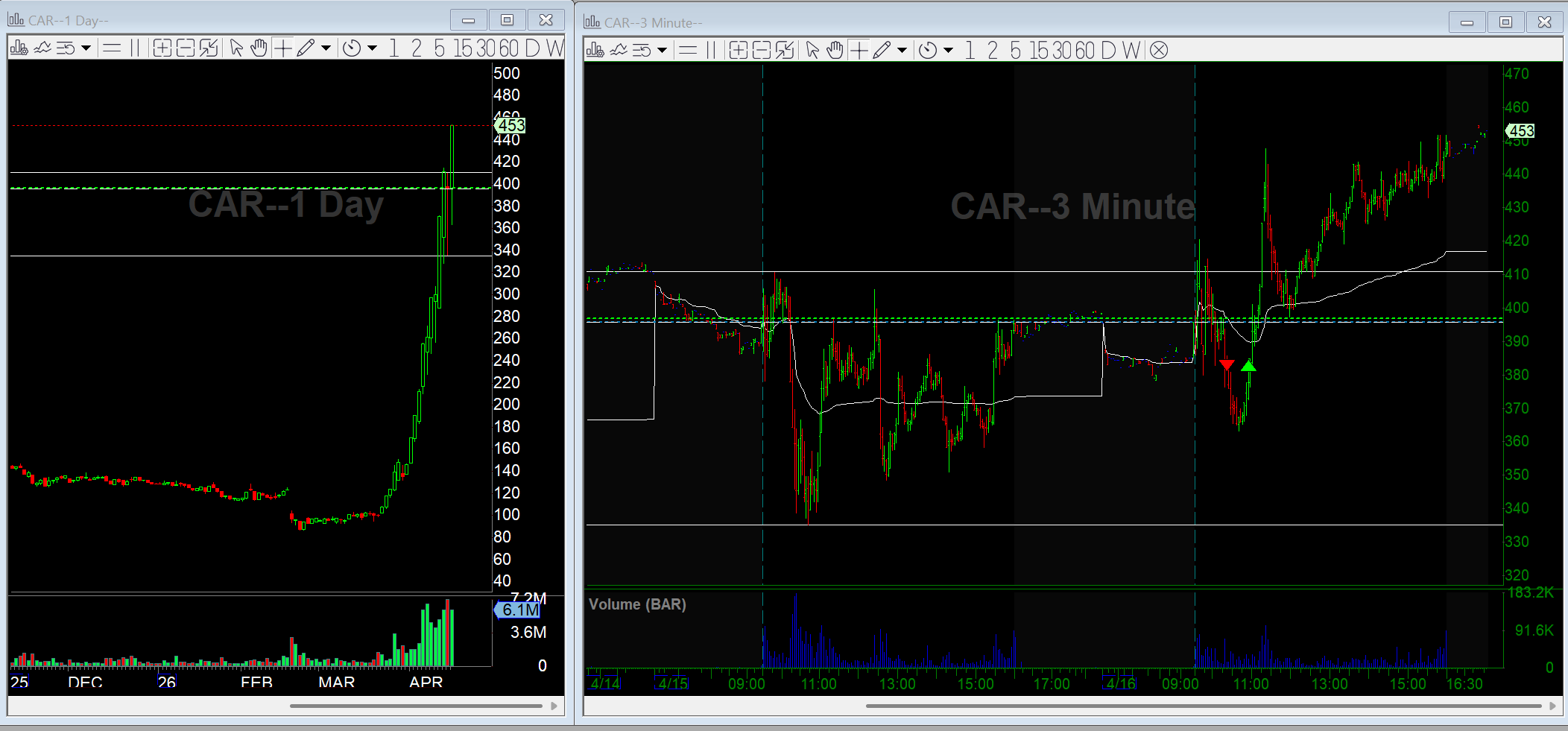Switch CAR 3 Minute chart to D daily interval
This screenshot has height=731, width=1568.
click(x=1108, y=50)
